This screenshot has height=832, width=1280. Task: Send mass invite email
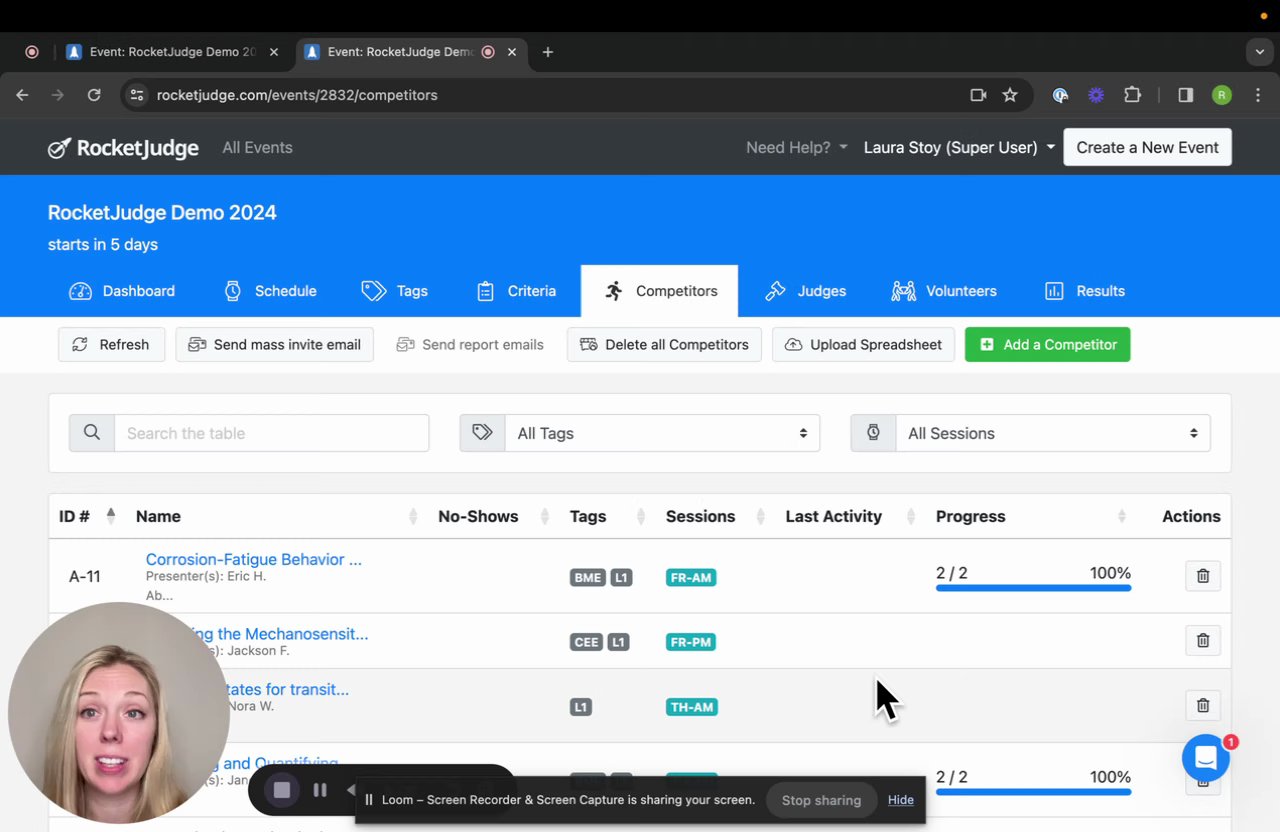tap(275, 345)
